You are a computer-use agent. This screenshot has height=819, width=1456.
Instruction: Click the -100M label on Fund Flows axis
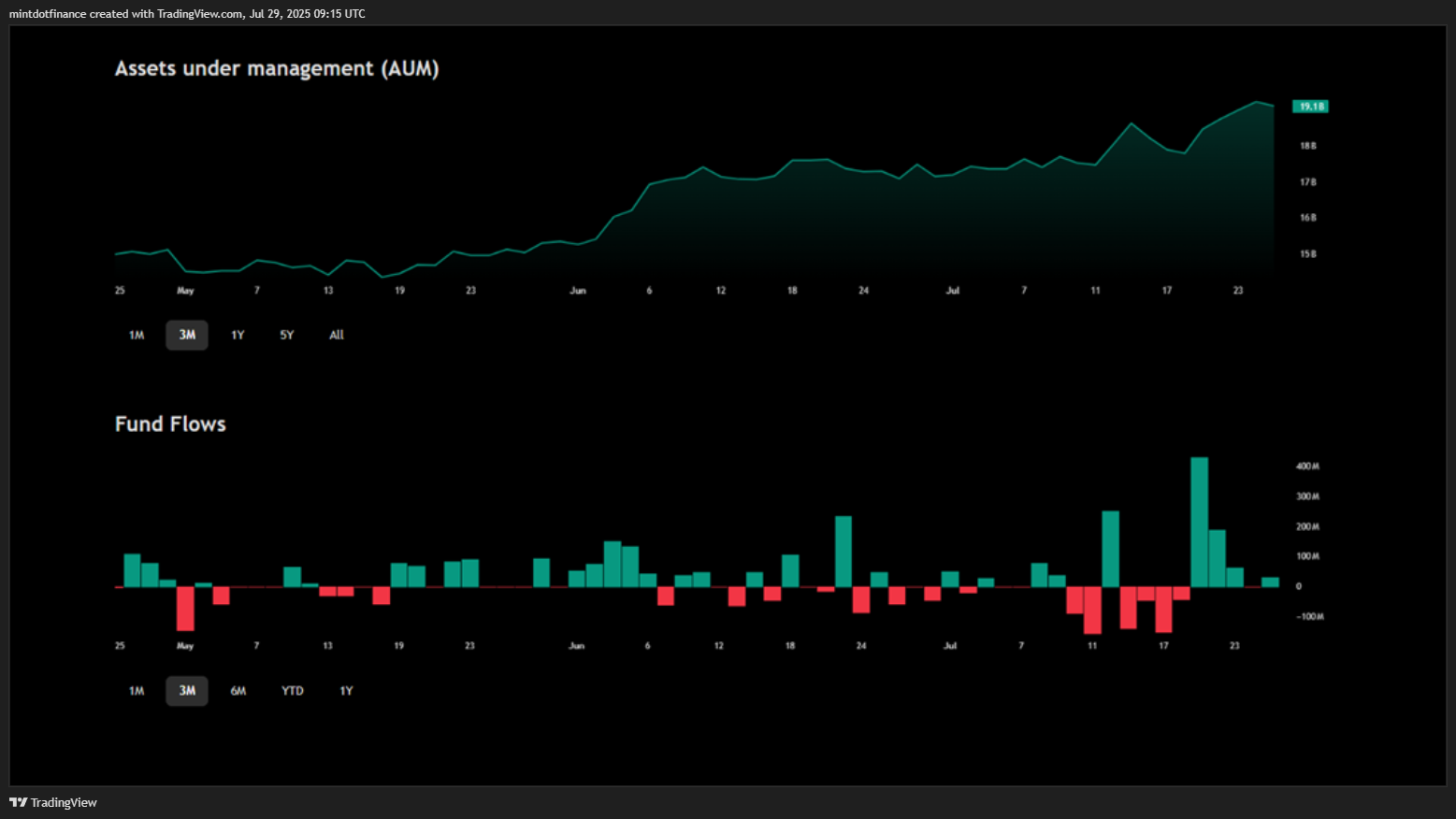click(x=1309, y=617)
